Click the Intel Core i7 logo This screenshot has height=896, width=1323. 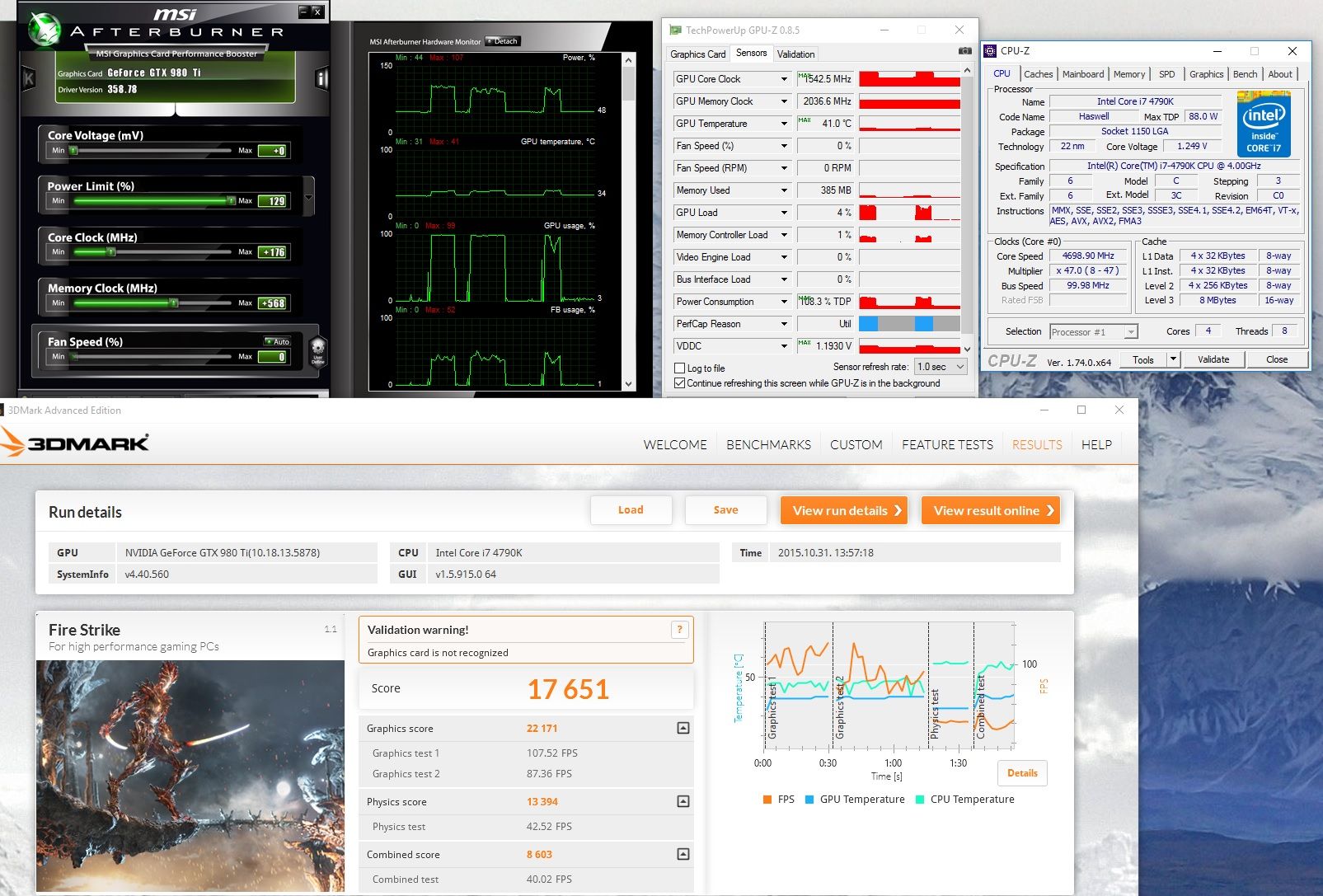click(x=1264, y=125)
